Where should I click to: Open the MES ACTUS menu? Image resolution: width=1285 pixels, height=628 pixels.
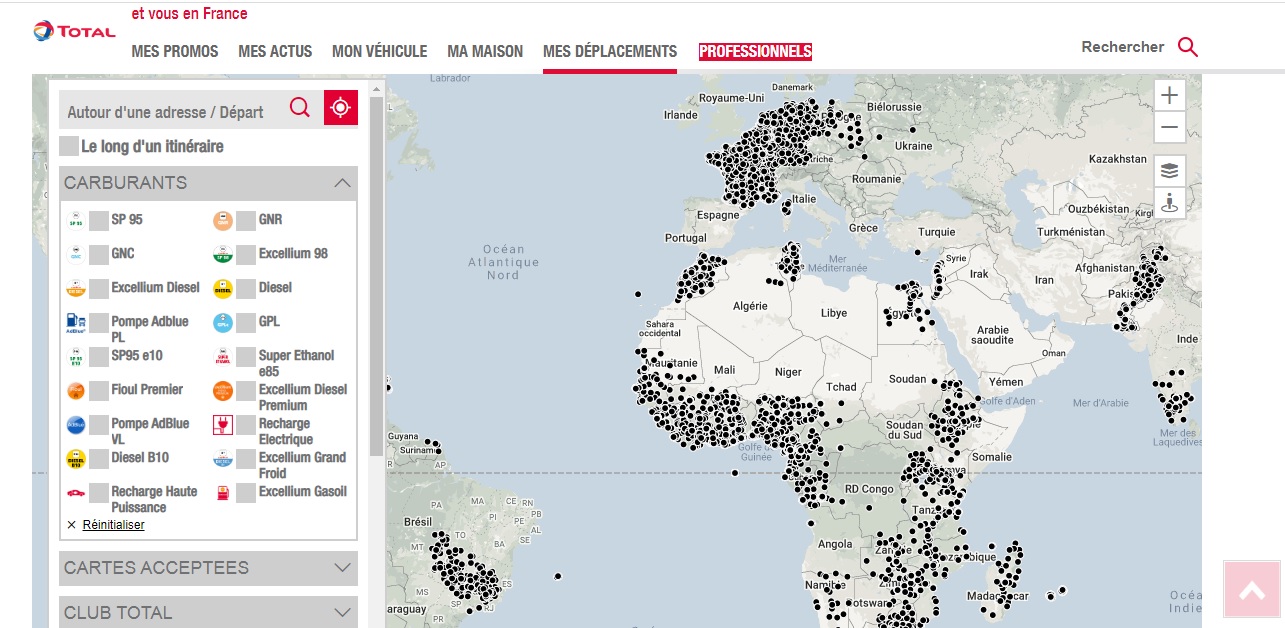pyautogui.click(x=275, y=52)
